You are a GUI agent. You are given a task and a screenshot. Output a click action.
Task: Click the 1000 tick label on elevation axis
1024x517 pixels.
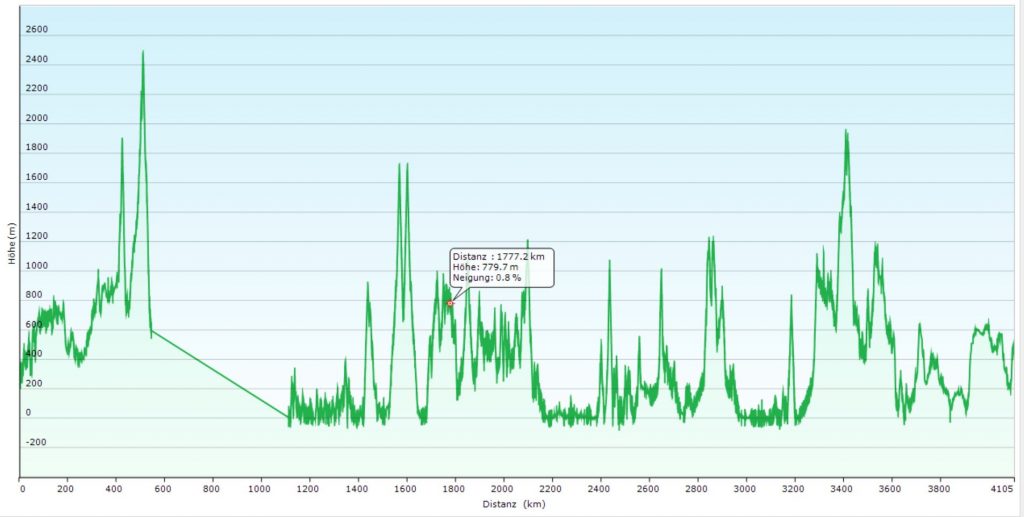pos(36,266)
